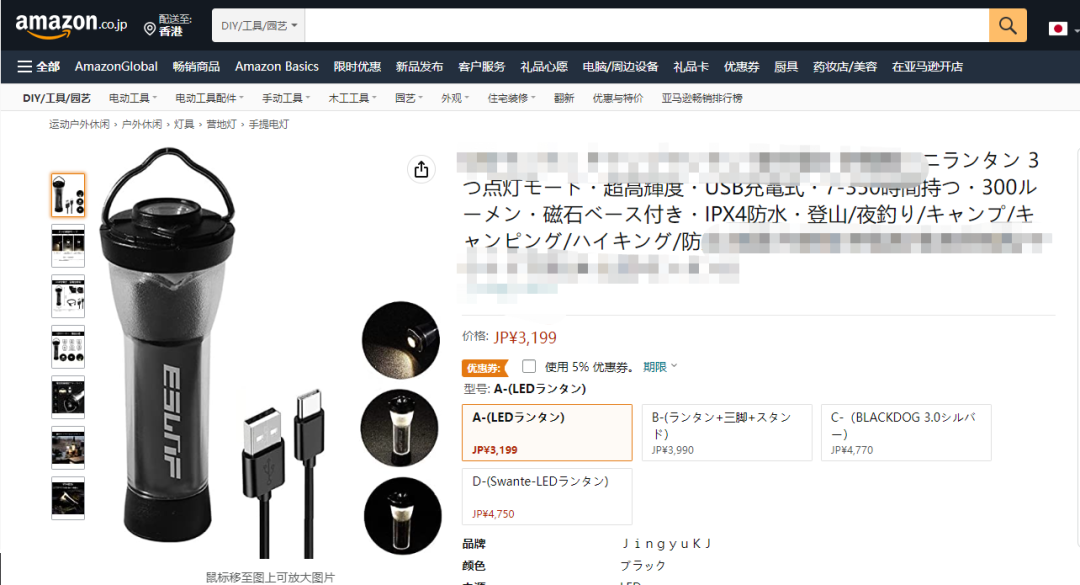Open 礼品心愿 in the nav bar
The height and width of the screenshot is (585, 1080).
tap(544, 67)
